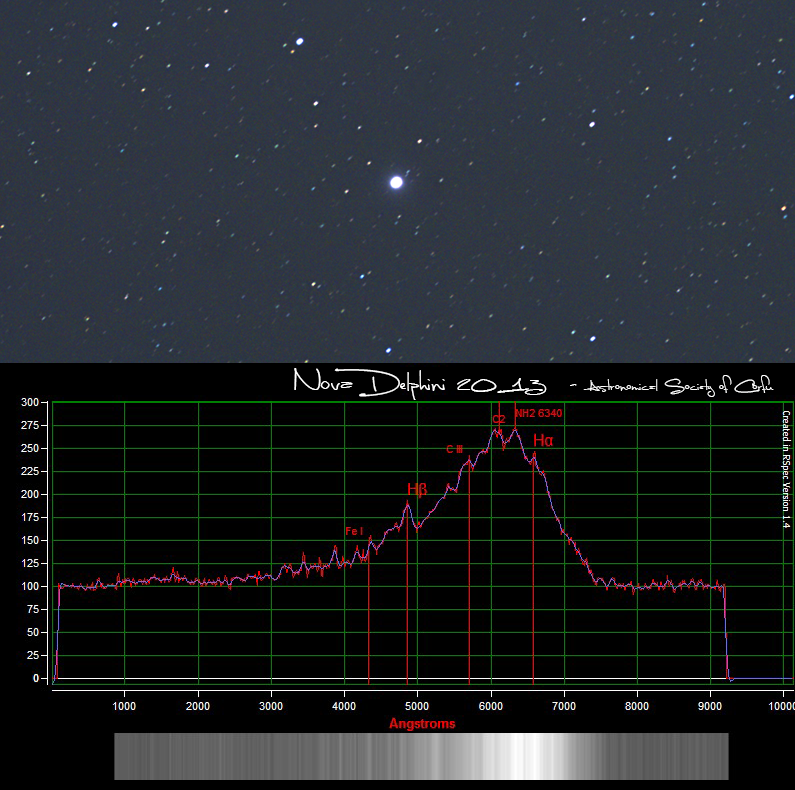Click the 7000 tick label on the wavelength axis

tap(564, 706)
